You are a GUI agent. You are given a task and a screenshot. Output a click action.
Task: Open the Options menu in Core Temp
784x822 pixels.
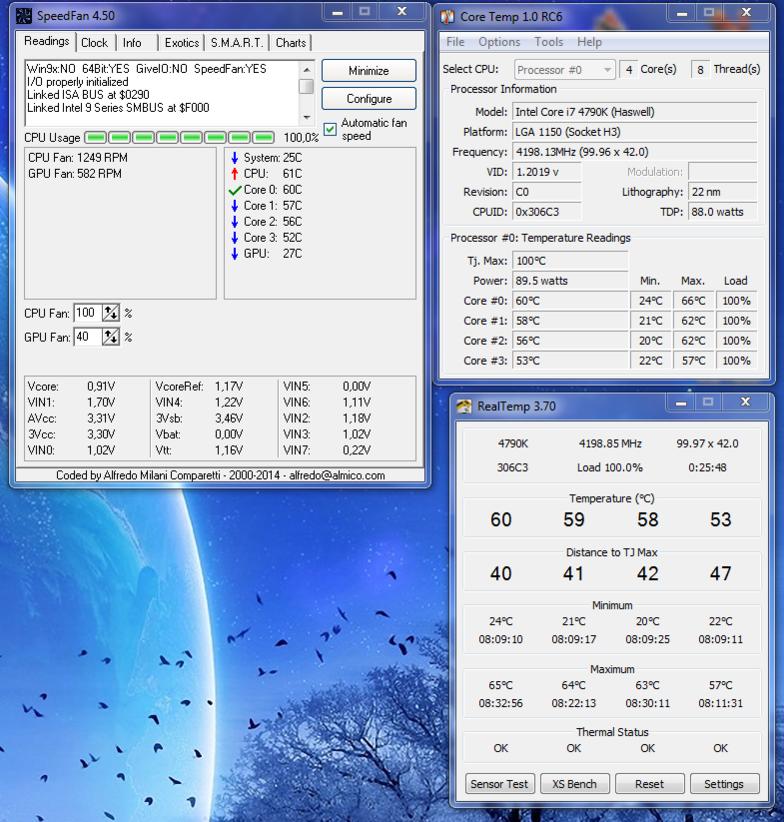click(499, 42)
